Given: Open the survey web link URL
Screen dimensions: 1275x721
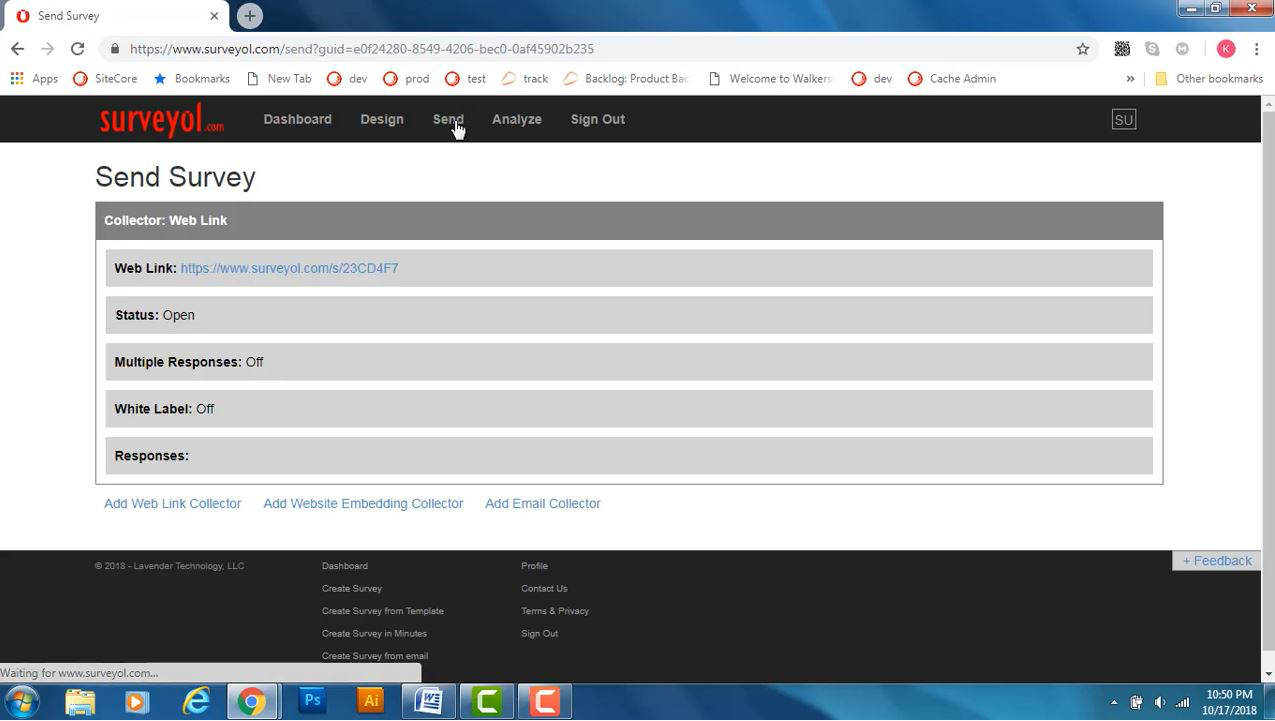Looking at the screenshot, I should coord(289,268).
